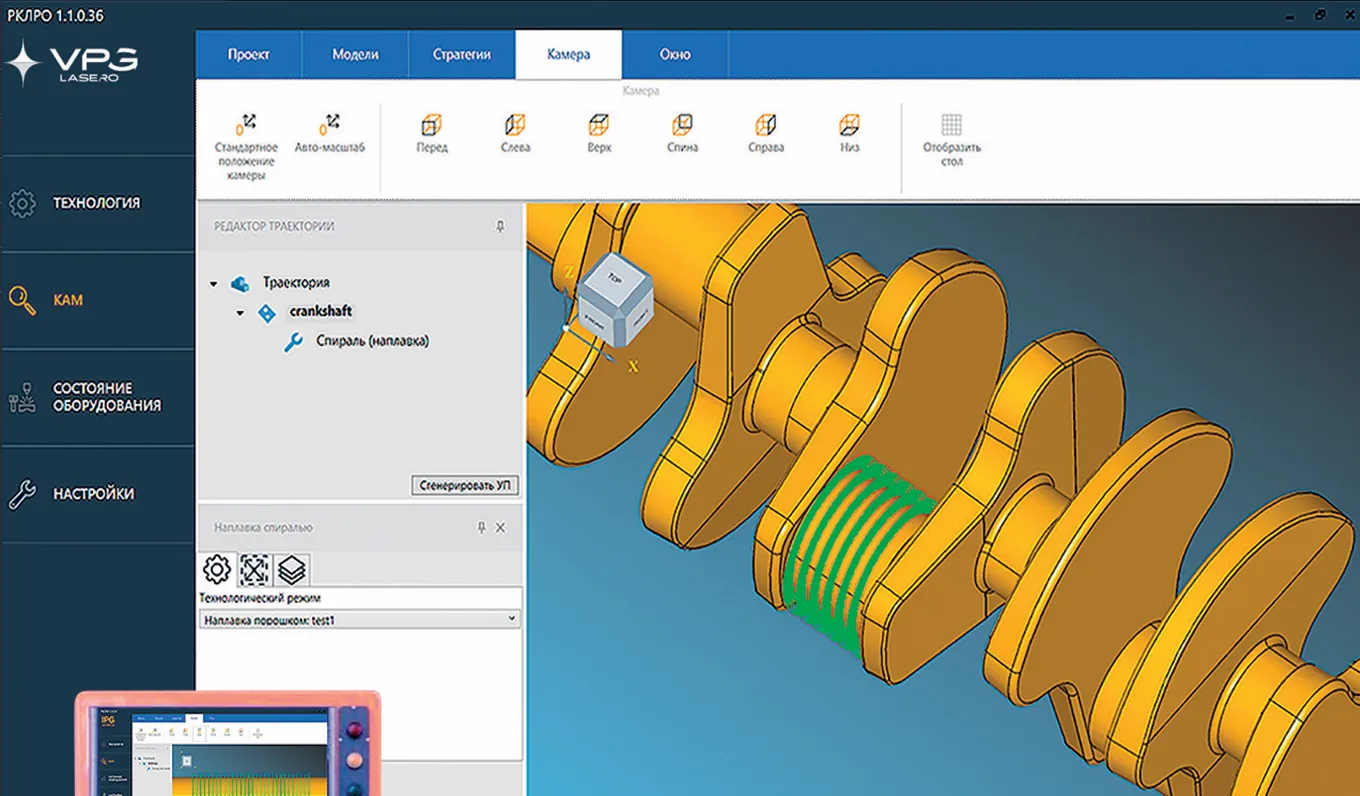Pin the Наплавка спиралью panel
This screenshot has width=1360, height=796.
(481, 528)
